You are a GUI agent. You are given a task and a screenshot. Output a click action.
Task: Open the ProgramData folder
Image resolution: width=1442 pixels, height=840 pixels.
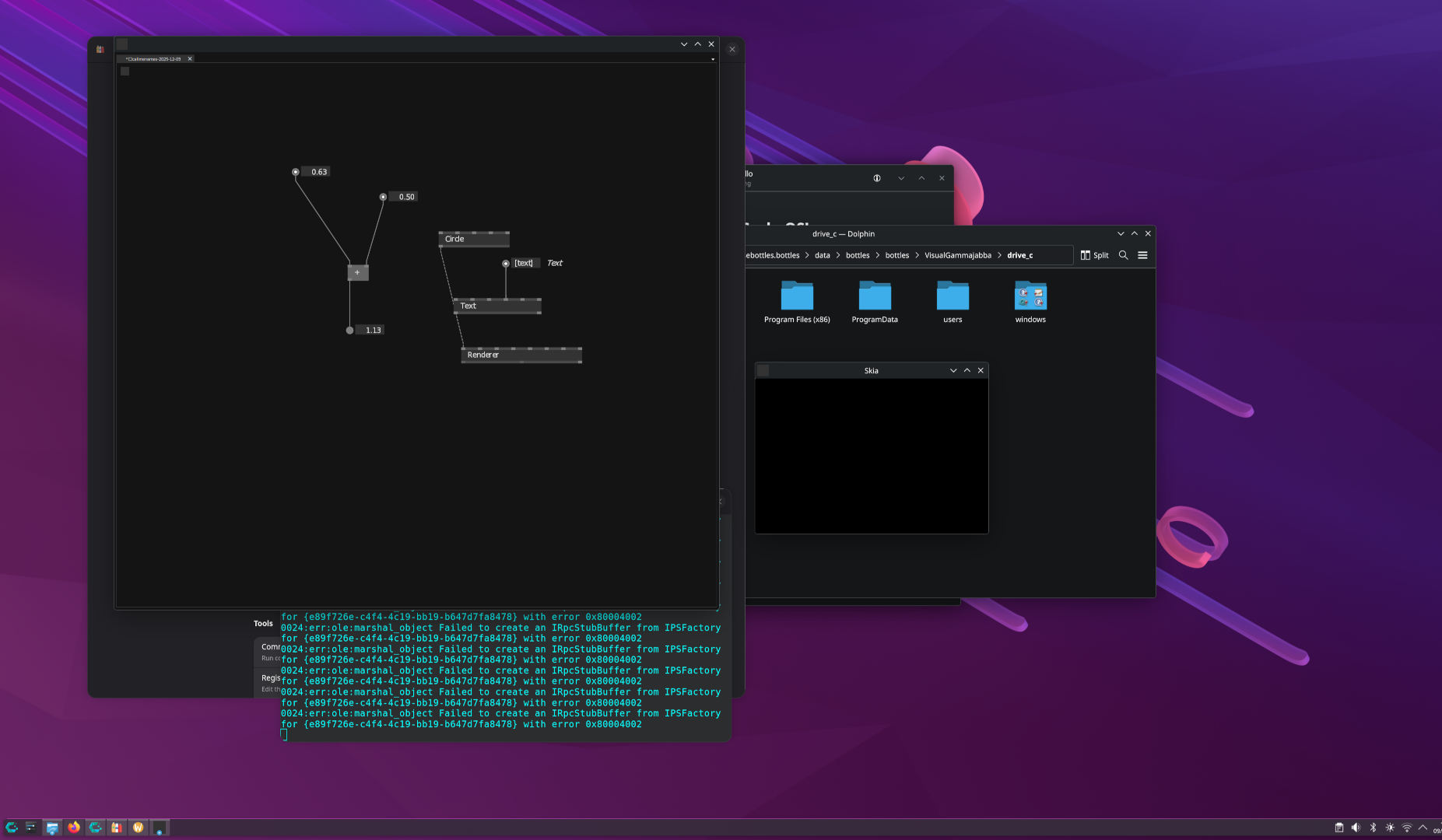pyautogui.click(x=875, y=297)
